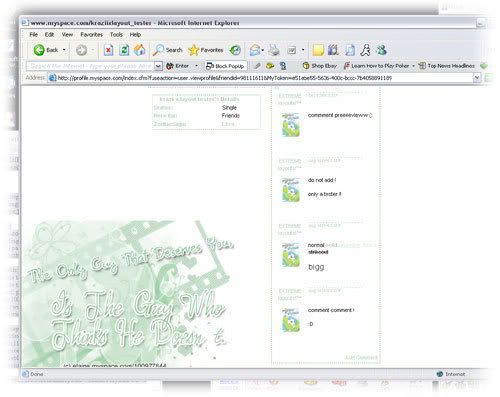Click the document pages toolbar icon
The height and width of the screenshot is (397, 500).
350,50
